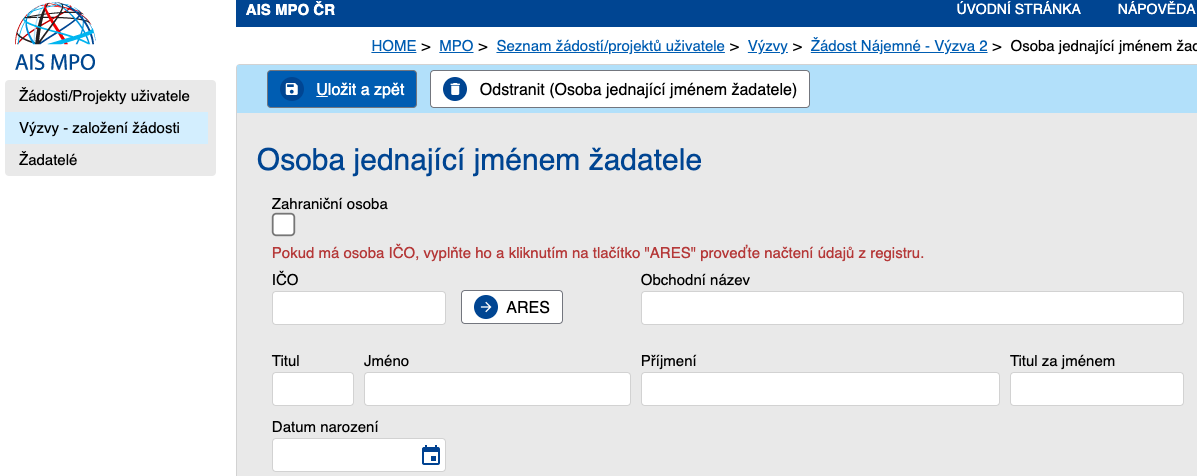
Task: Open the date of birth calendar icon
Action: click(431, 455)
